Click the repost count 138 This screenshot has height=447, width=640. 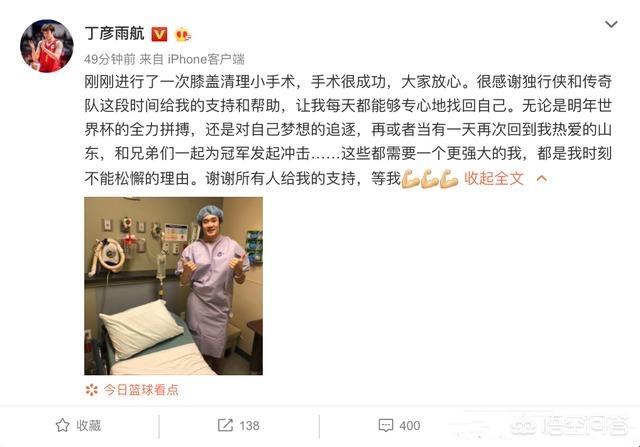(x=249, y=426)
